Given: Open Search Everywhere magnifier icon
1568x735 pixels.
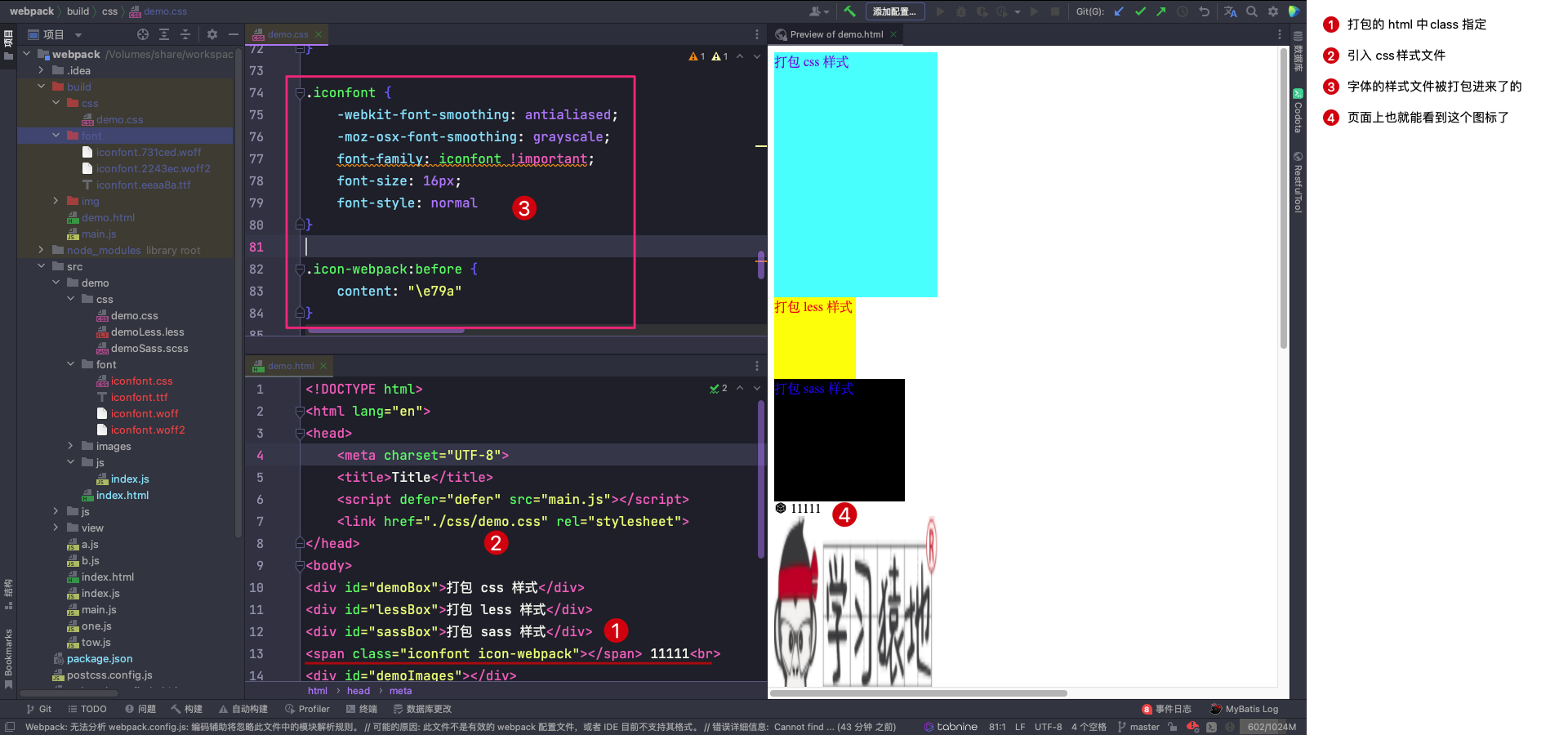Looking at the screenshot, I should pos(1252,11).
